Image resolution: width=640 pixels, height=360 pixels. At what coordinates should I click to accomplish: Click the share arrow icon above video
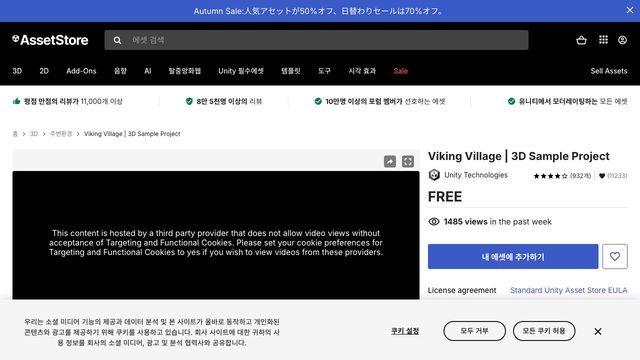tap(390, 161)
